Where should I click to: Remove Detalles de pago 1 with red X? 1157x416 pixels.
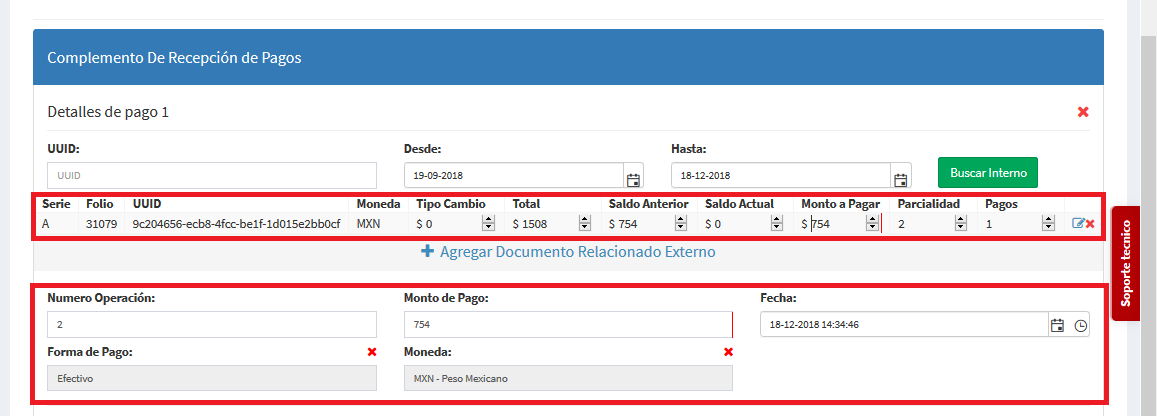1083,112
